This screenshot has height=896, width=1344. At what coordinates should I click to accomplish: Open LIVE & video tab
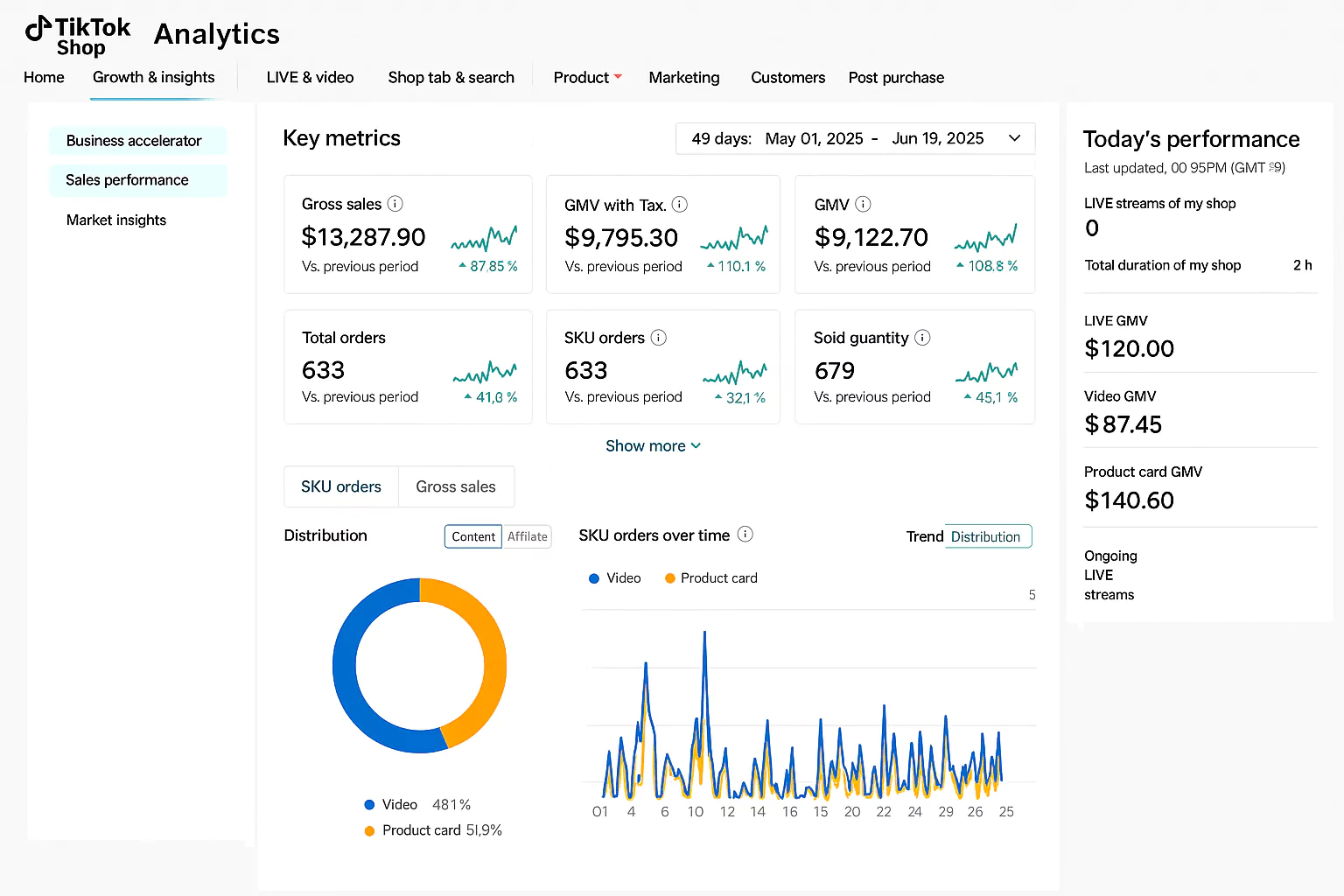coord(311,77)
